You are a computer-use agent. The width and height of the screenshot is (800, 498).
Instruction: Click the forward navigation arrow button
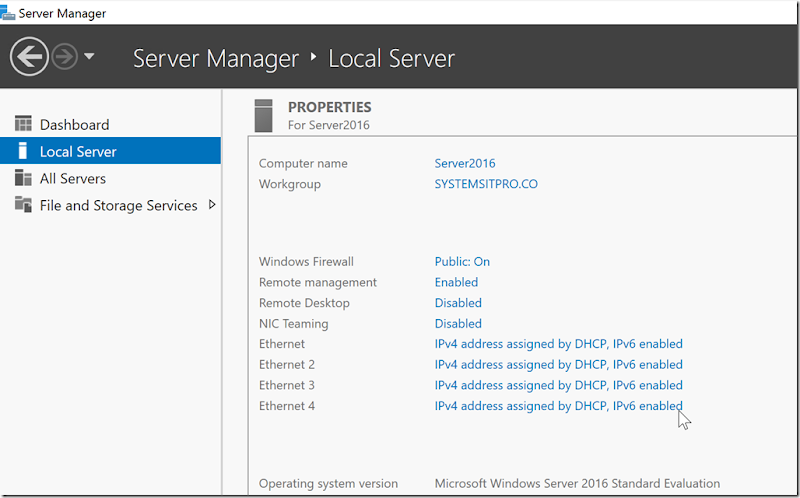(65, 57)
